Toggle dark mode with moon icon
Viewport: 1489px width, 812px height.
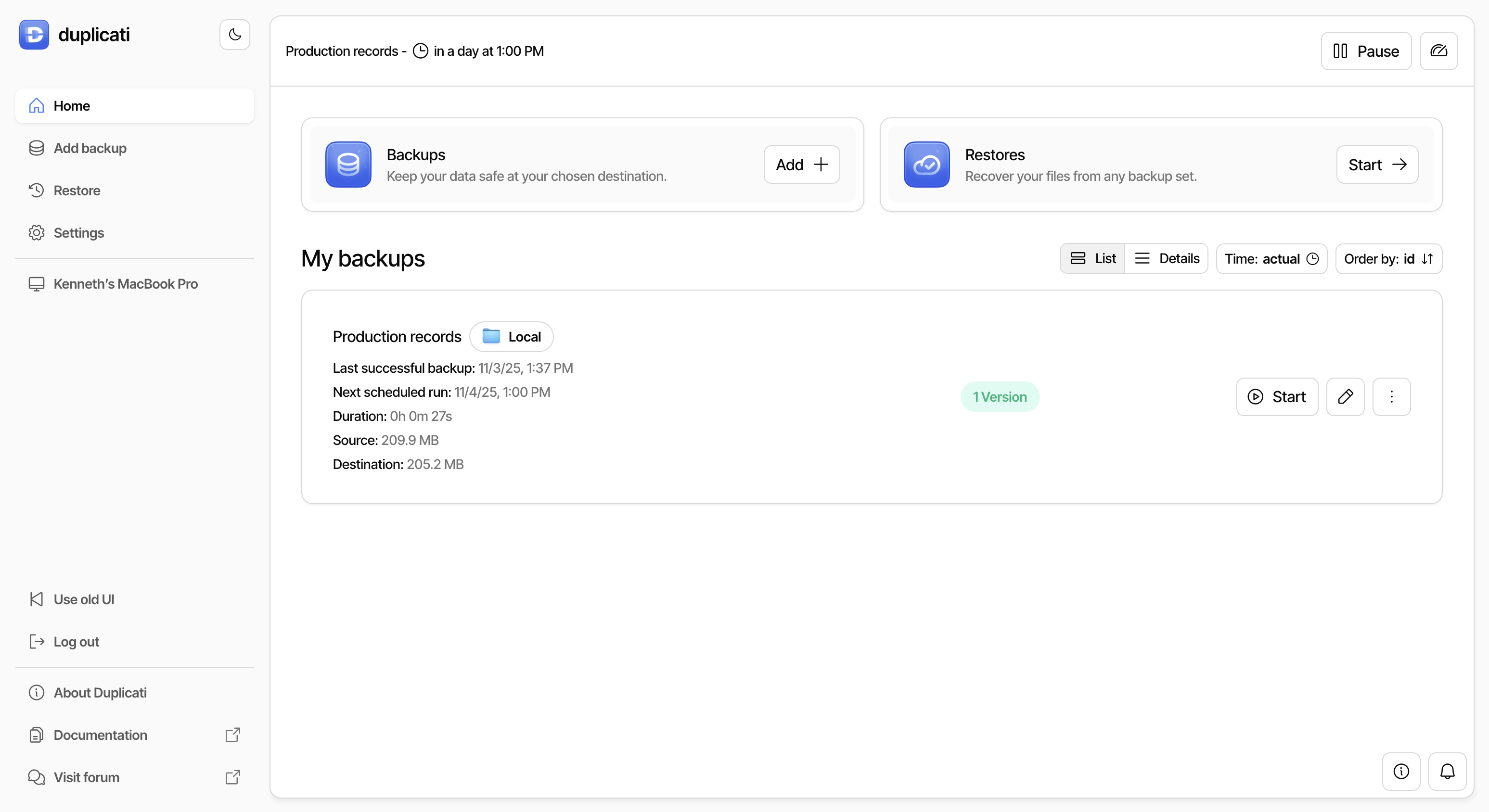tap(234, 35)
